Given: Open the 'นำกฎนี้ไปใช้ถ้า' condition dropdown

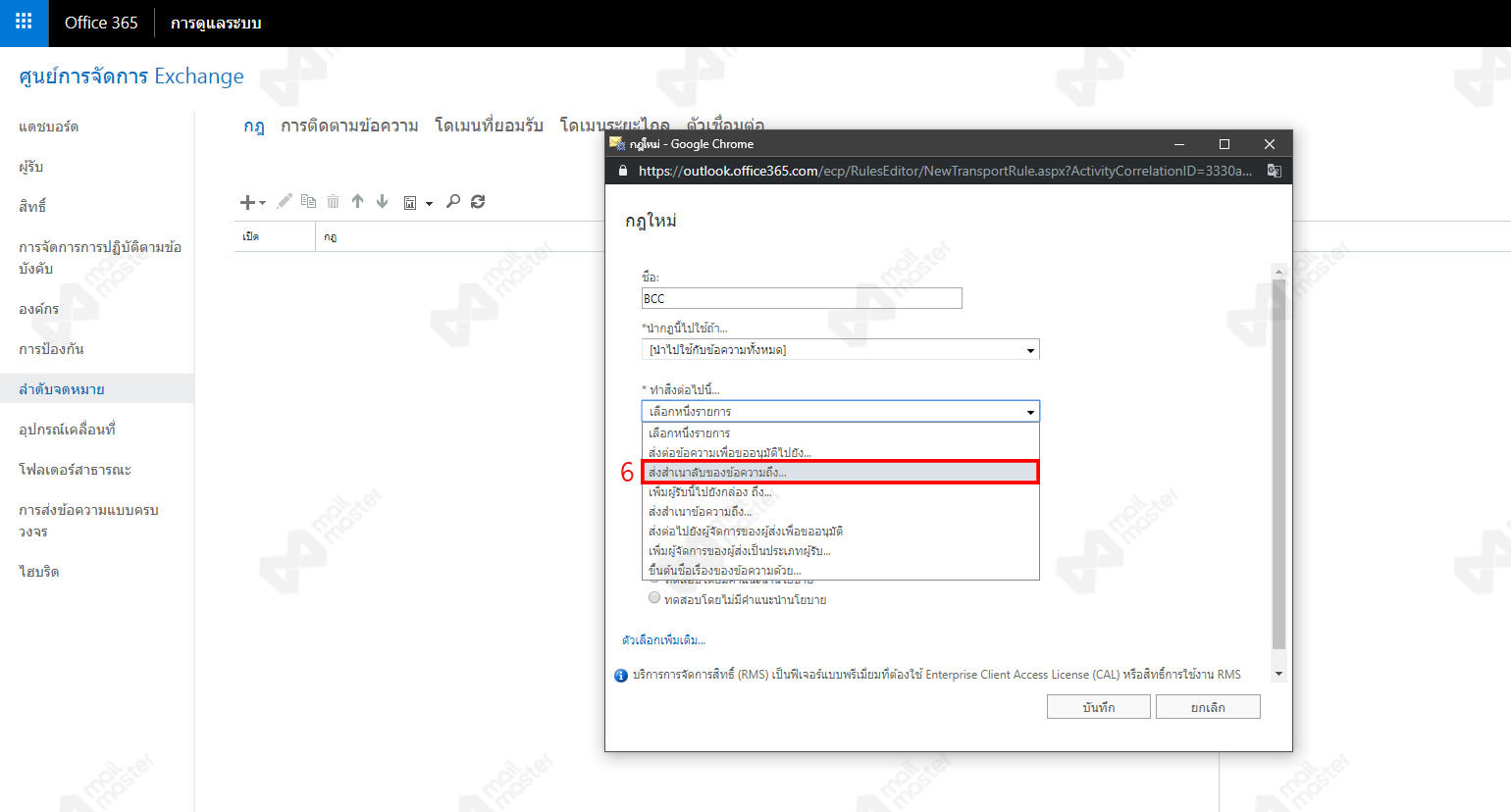Looking at the screenshot, I should [x=840, y=350].
